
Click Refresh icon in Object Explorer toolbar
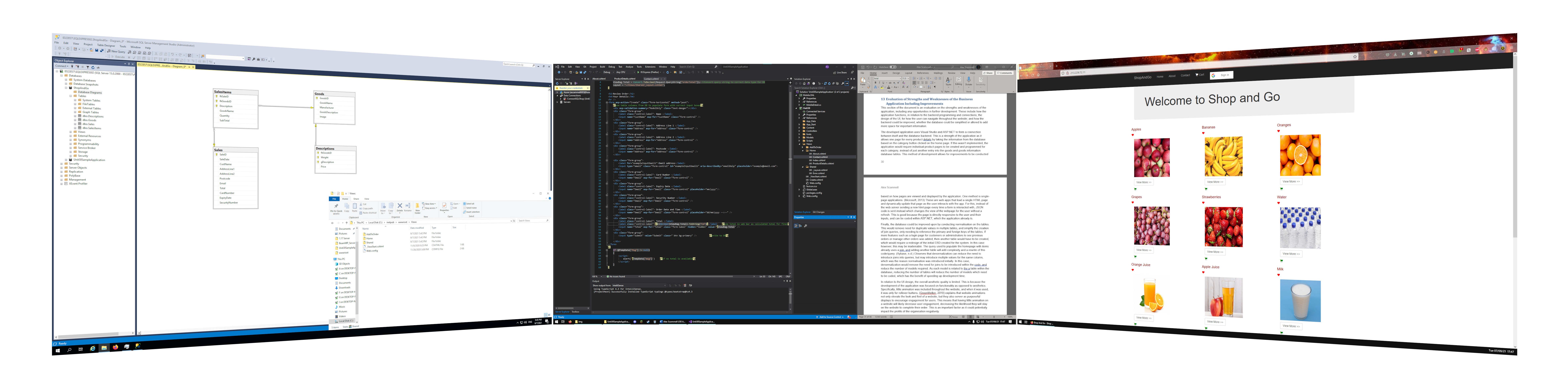coord(93,68)
